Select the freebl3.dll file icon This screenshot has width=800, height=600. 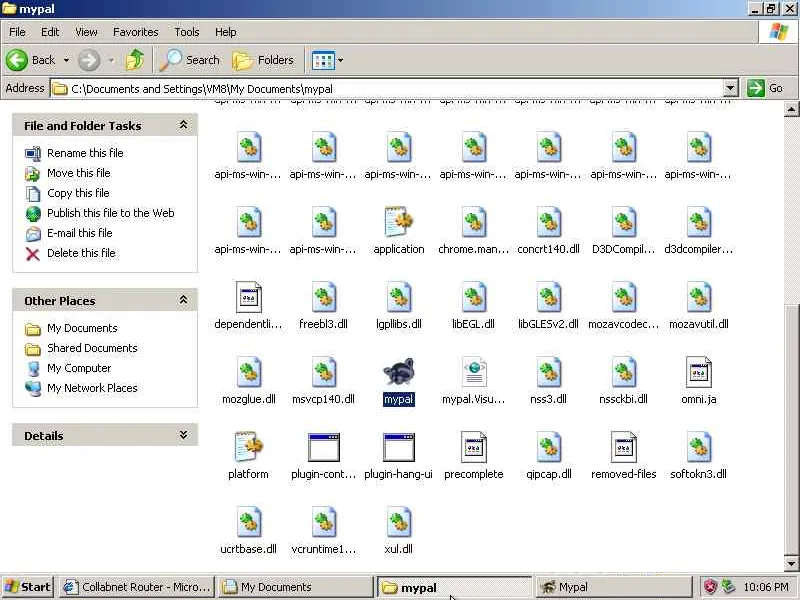click(x=323, y=297)
